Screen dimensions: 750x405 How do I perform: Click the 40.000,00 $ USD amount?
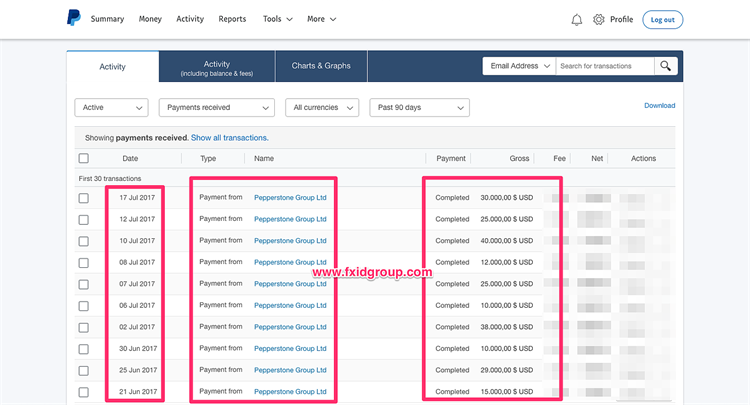507,241
